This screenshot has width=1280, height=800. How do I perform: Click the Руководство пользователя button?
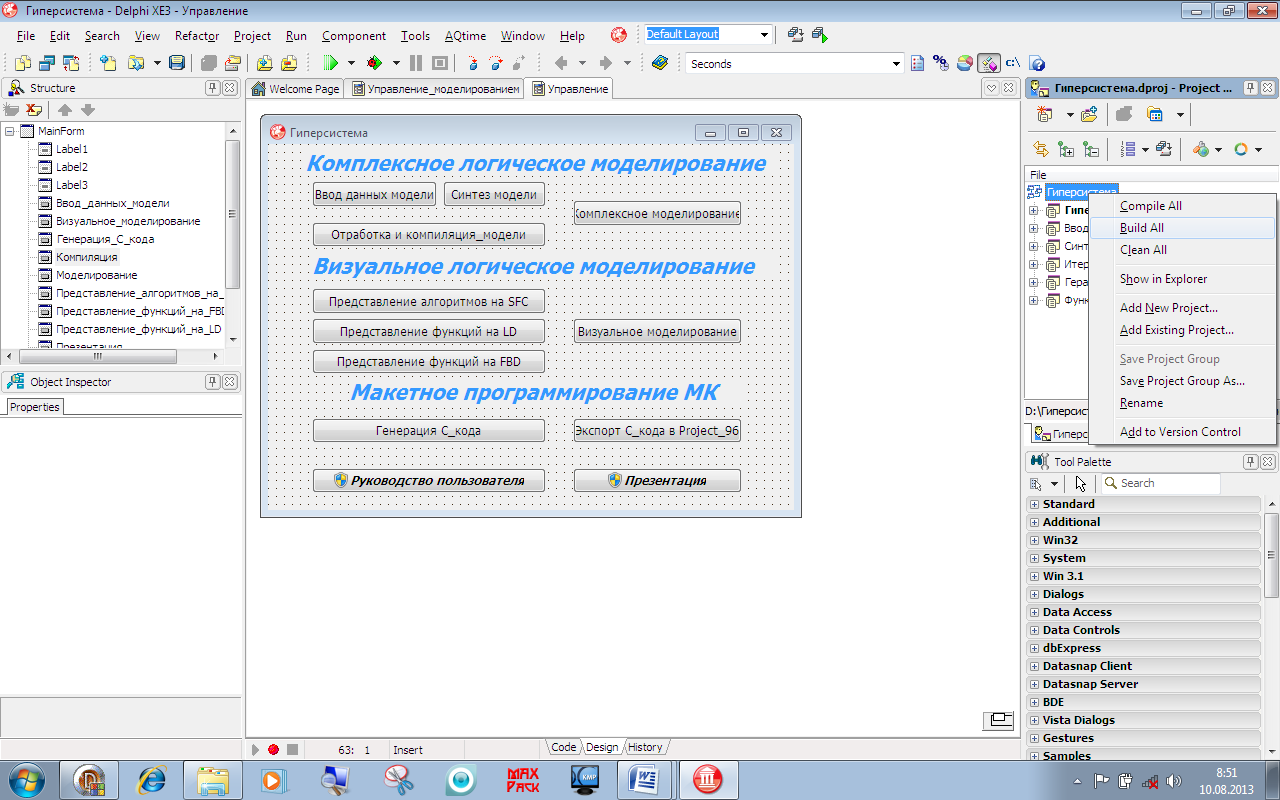[429, 481]
